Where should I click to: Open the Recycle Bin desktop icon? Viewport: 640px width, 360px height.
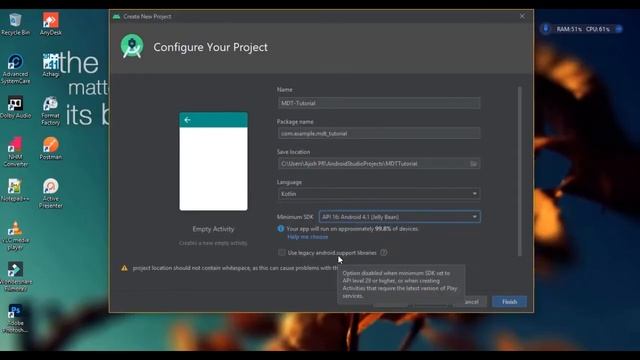click(x=16, y=24)
